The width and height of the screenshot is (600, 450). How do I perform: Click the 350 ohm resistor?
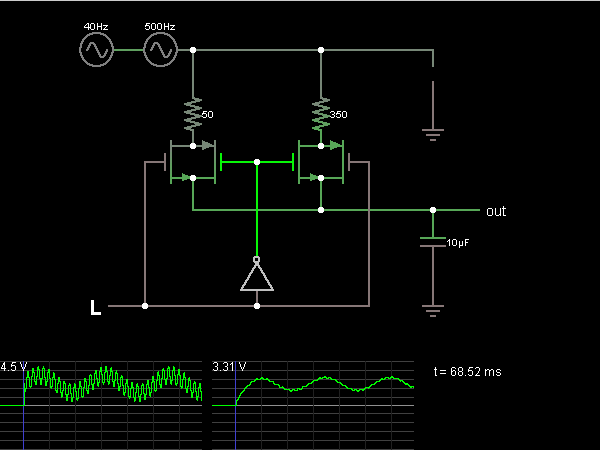tap(321, 114)
